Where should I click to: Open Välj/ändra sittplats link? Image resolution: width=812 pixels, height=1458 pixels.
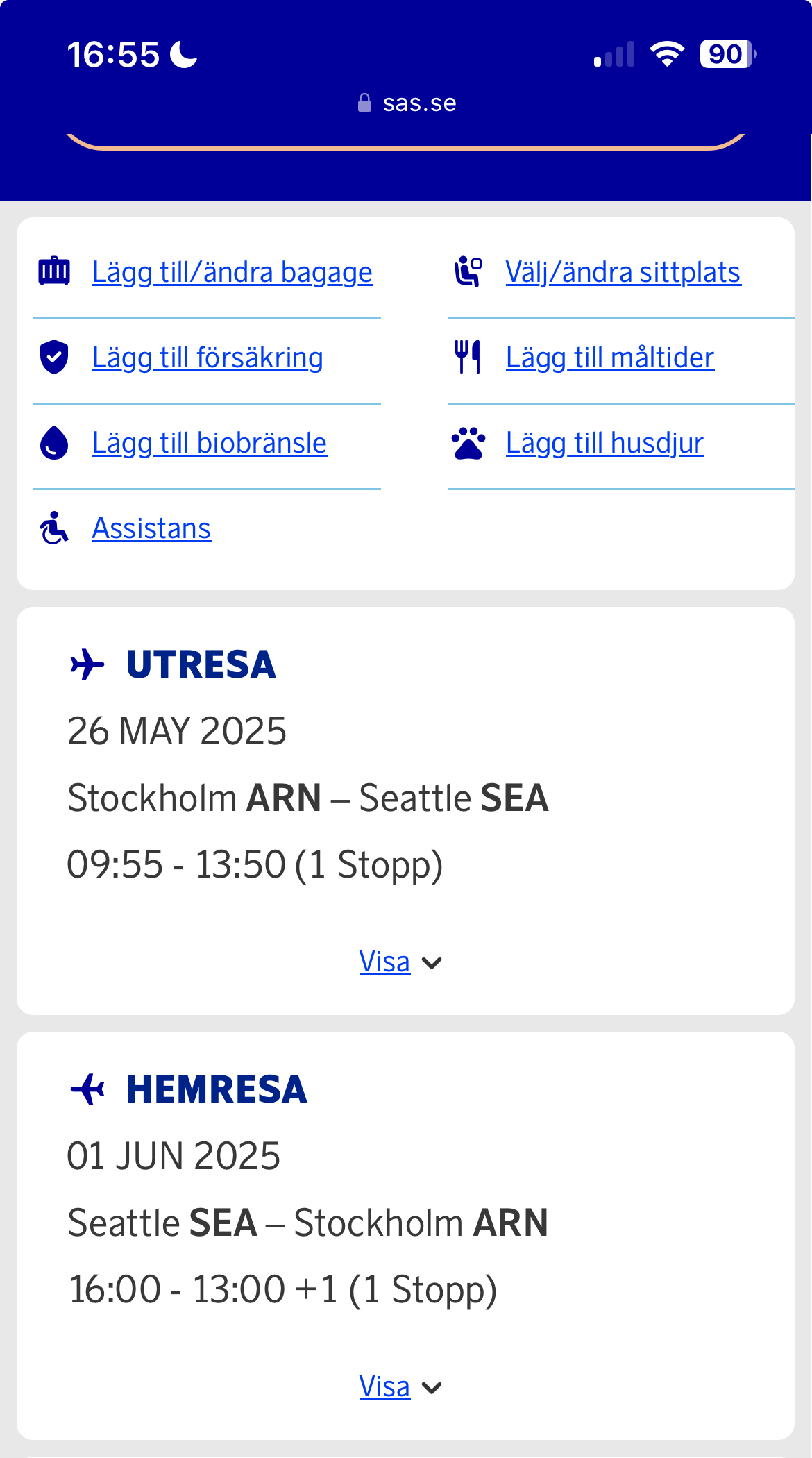pos(623,272)
